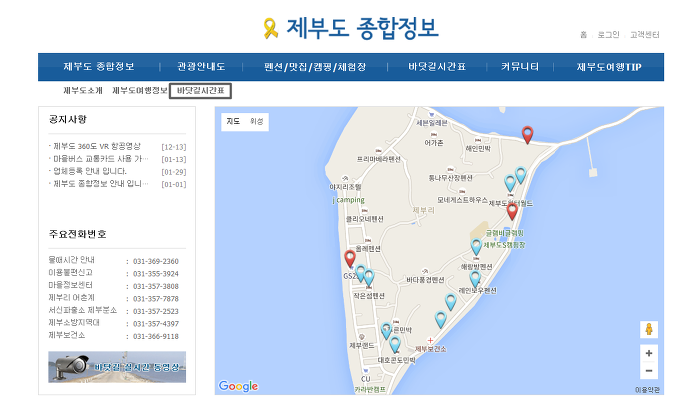Select the 제부랜드 place icon
Viewport: 683px width, 398px height.
click(362, 337)
